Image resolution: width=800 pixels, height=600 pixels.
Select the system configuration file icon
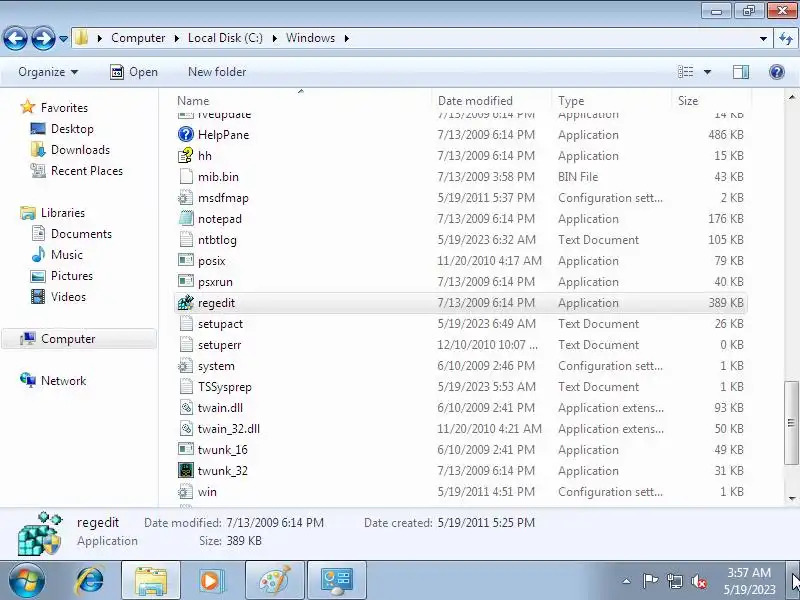tap(185, 366)
